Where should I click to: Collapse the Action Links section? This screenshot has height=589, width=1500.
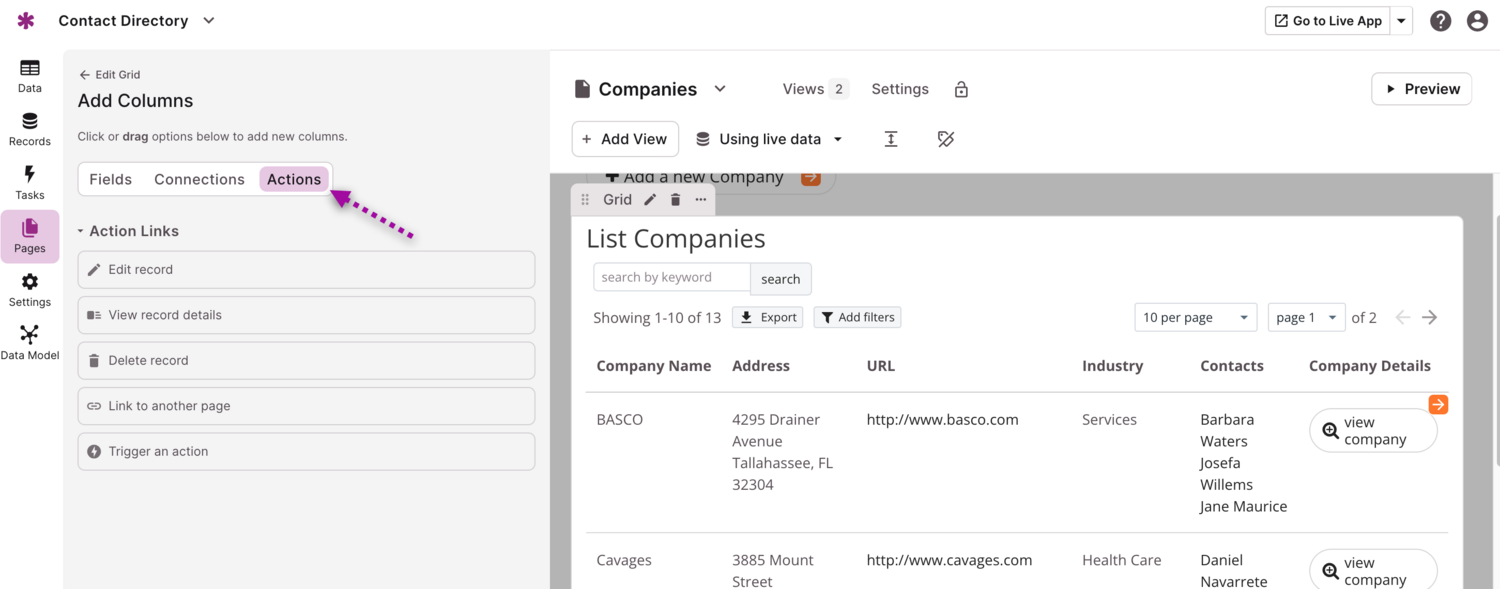pyautogui.click(x=81, y=231)
